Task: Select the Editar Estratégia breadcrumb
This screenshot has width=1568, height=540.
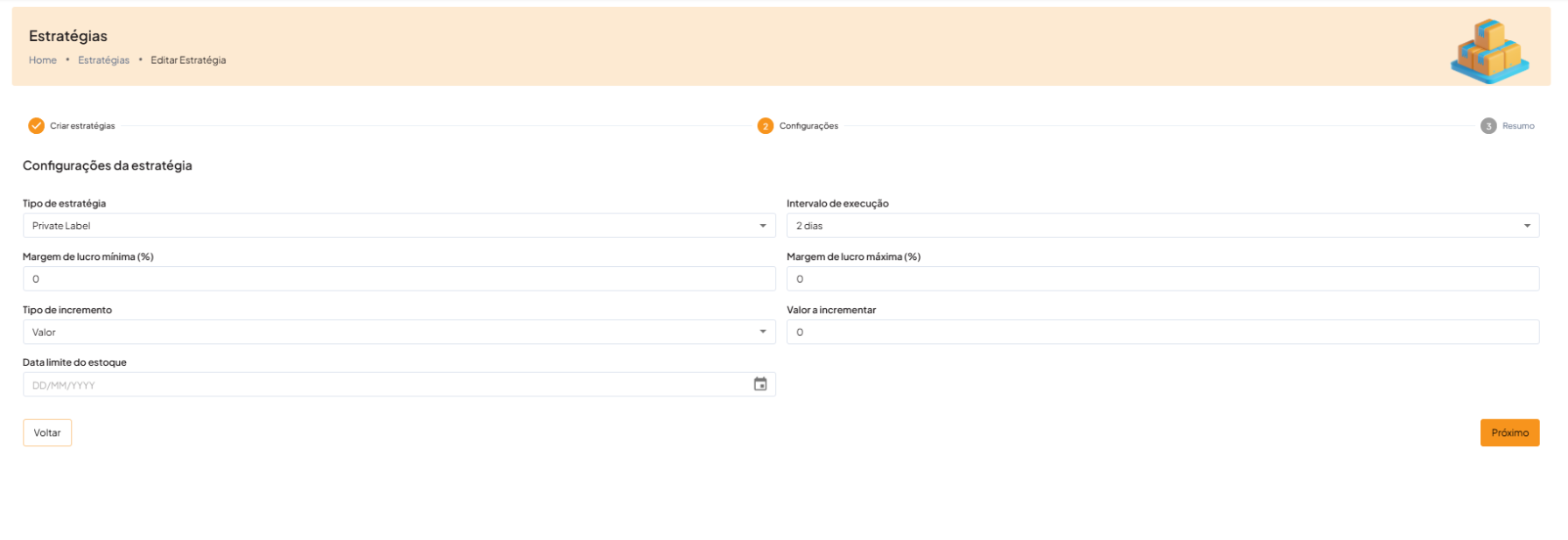Action: [x=188, y=60]
